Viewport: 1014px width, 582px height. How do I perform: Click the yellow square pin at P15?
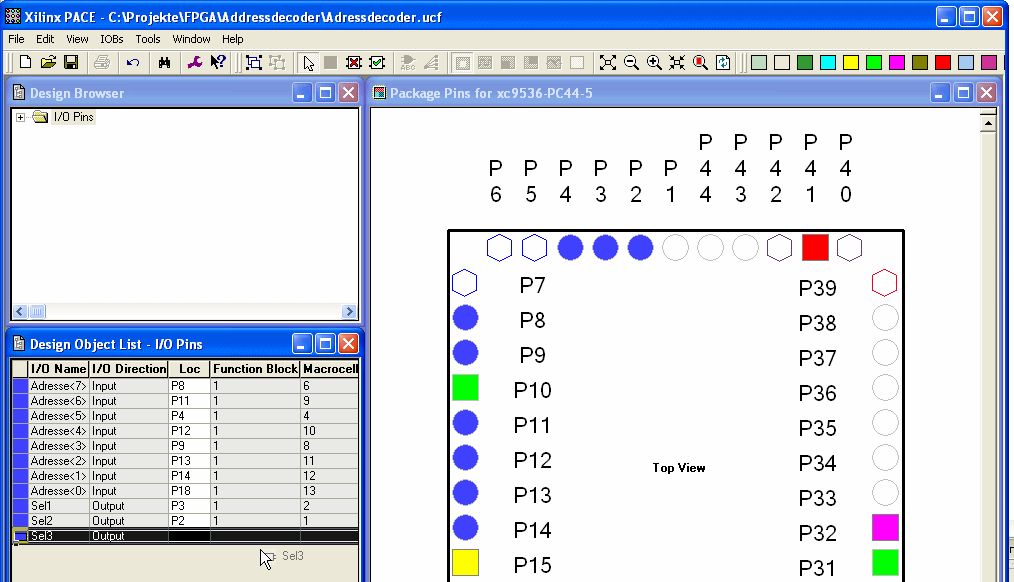coord(466,563)
